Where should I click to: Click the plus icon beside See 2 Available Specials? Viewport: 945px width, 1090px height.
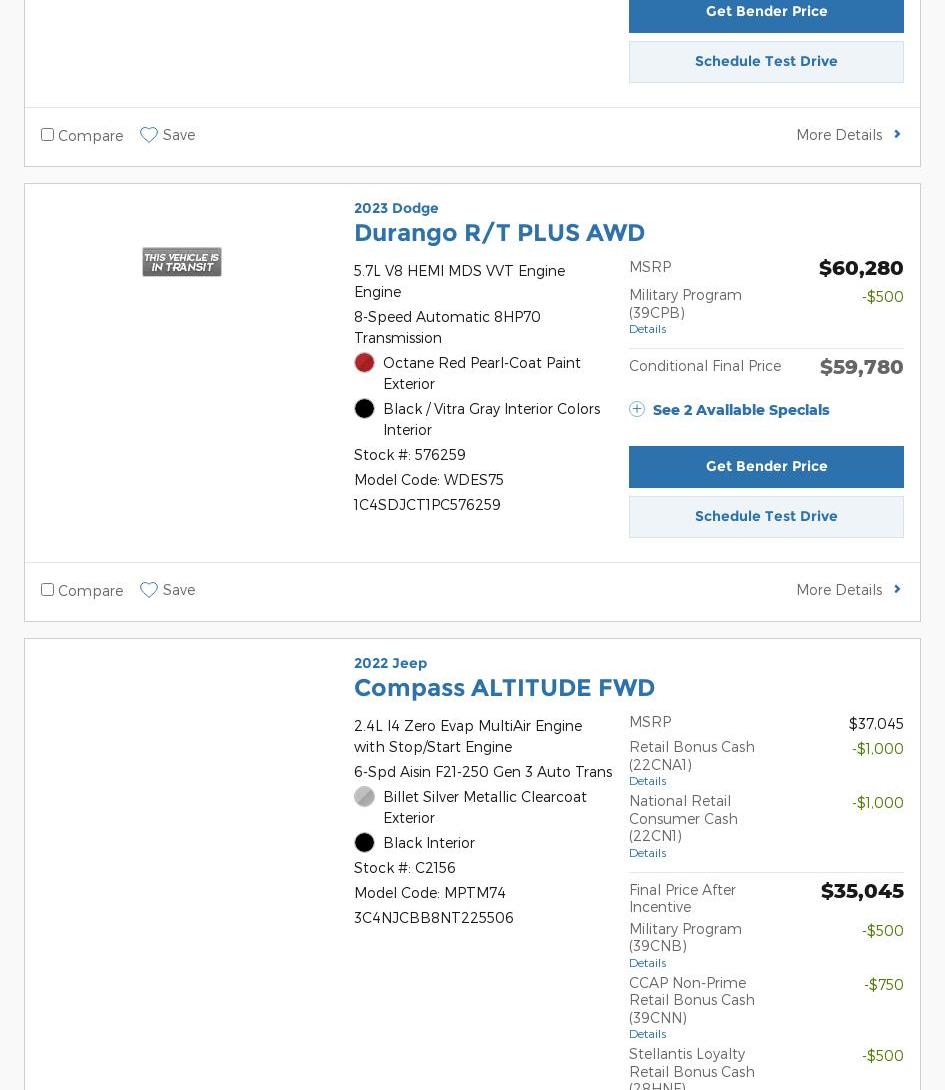pos(637,409)
